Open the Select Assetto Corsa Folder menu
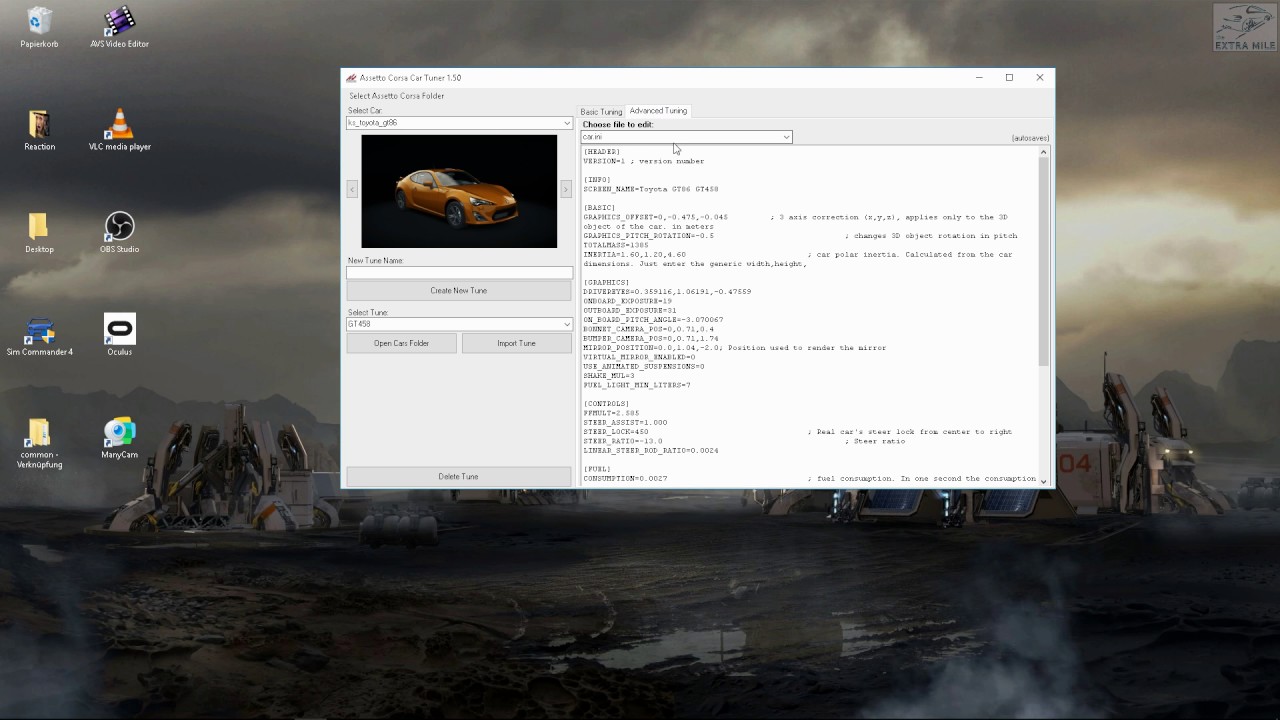 (x=397, y=96)
